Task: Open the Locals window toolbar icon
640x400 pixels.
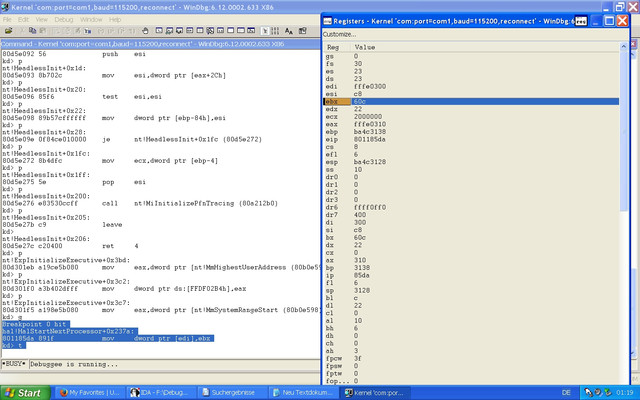Action: coord(180,31)
